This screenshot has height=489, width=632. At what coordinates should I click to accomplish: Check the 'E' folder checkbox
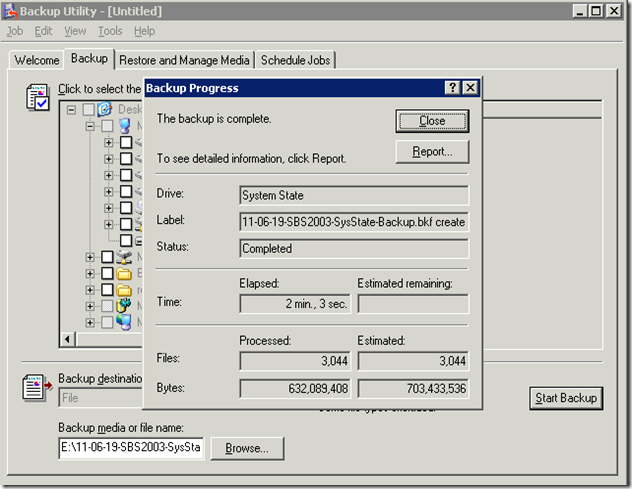(x=107, y=273)
